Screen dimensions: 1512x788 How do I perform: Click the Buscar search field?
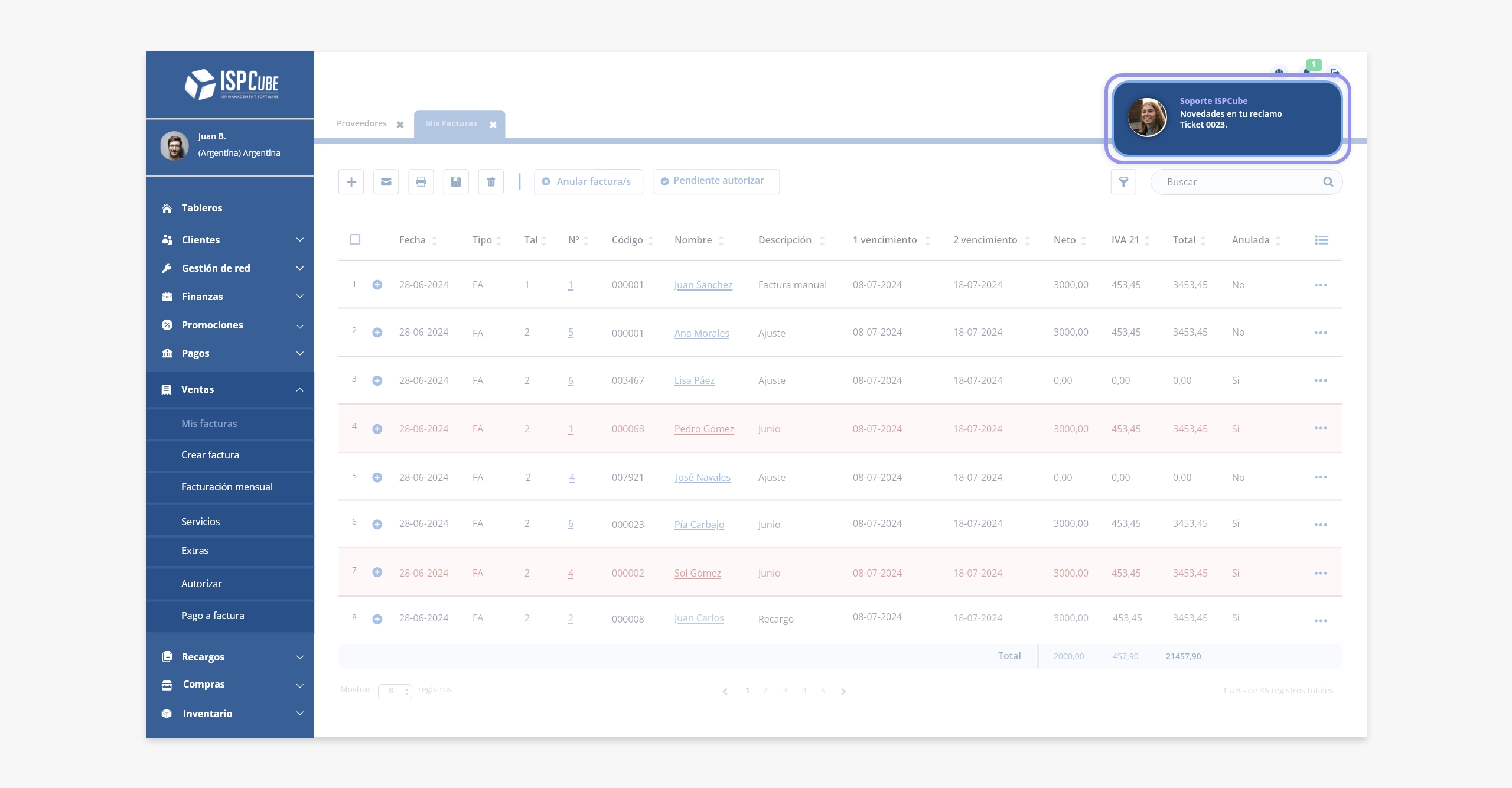click(x=1246, y=182)
